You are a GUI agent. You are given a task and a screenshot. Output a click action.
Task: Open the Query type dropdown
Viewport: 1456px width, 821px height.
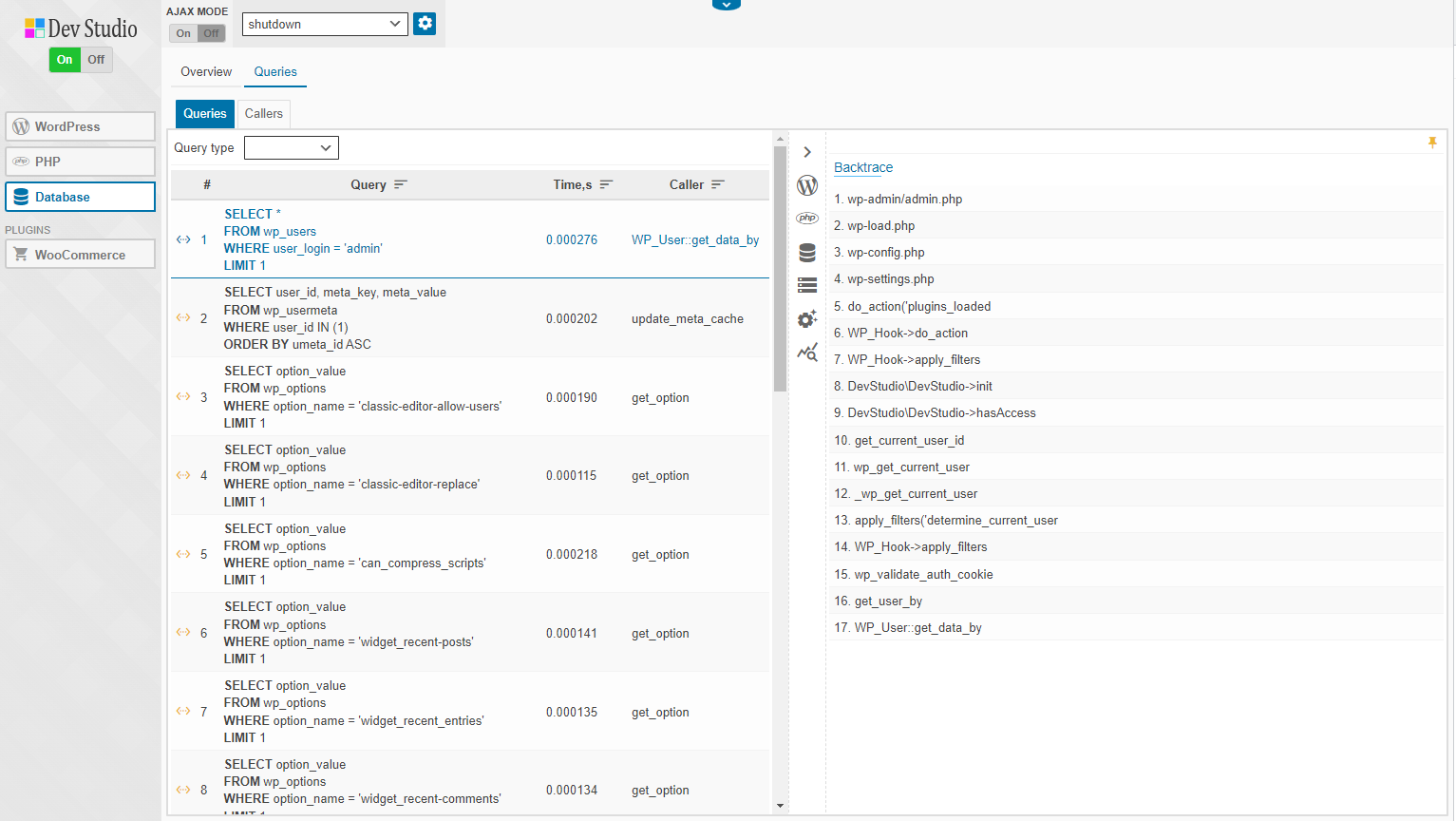point(292,147)
